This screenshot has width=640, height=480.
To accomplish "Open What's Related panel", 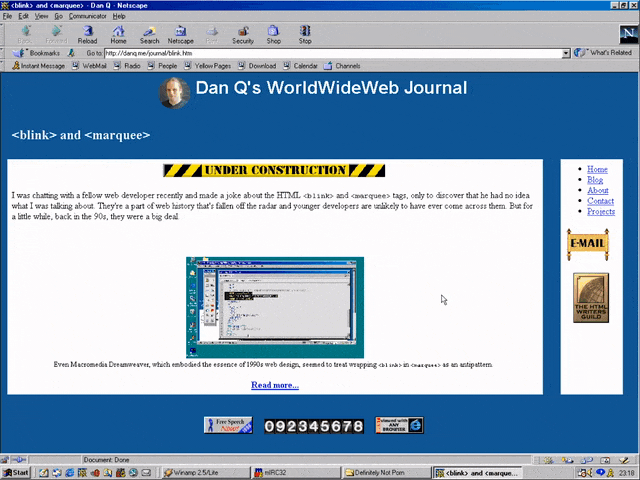I will (x=605, y=53).
